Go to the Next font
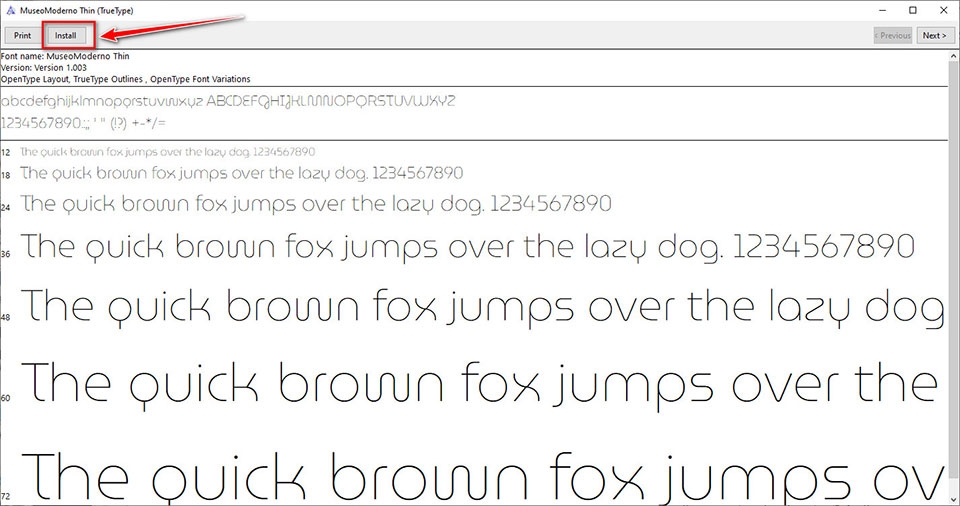 pos(934,36)
